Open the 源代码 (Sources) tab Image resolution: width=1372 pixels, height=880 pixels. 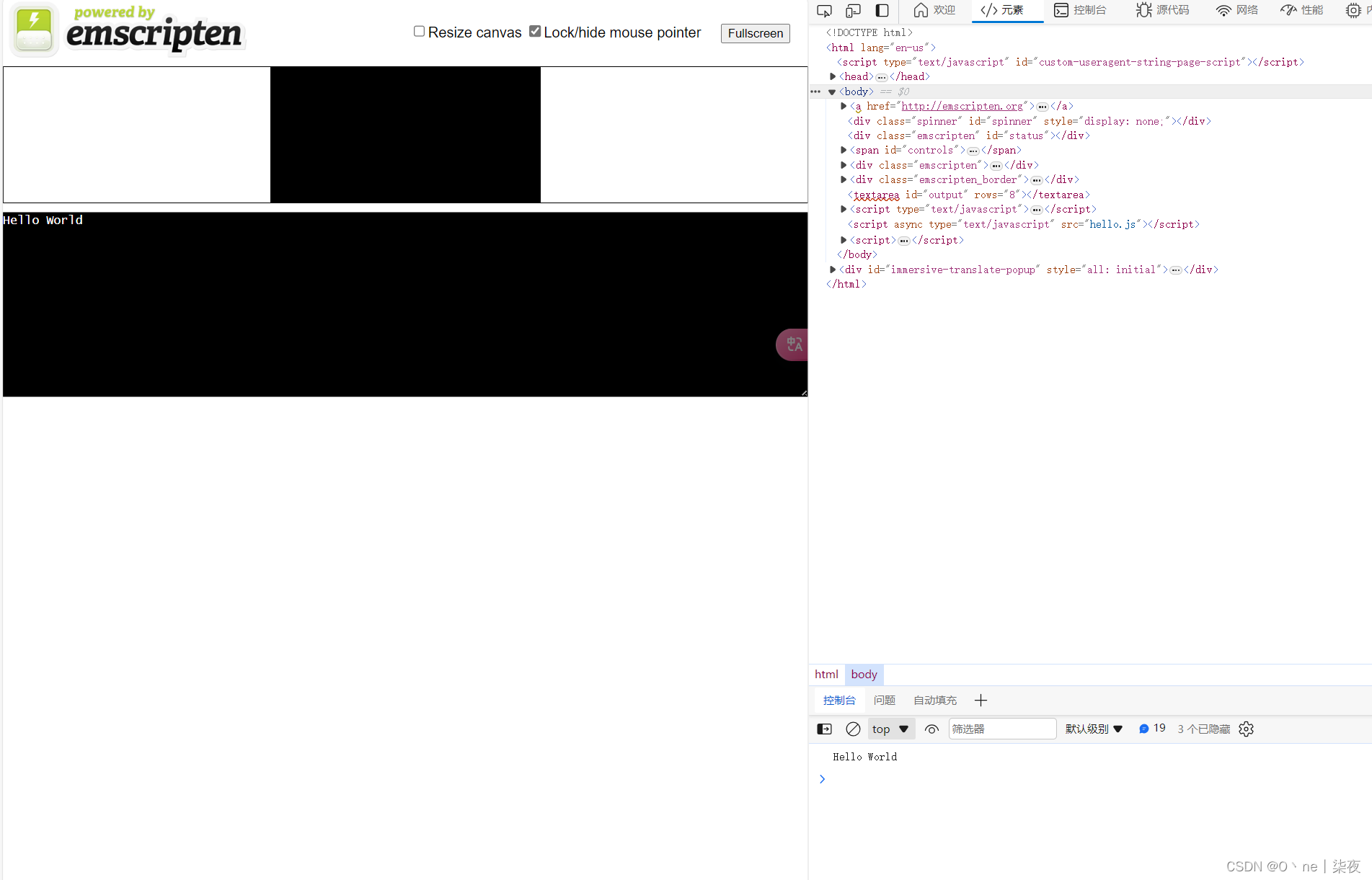pyautogui.click(x=1163, y=10)
